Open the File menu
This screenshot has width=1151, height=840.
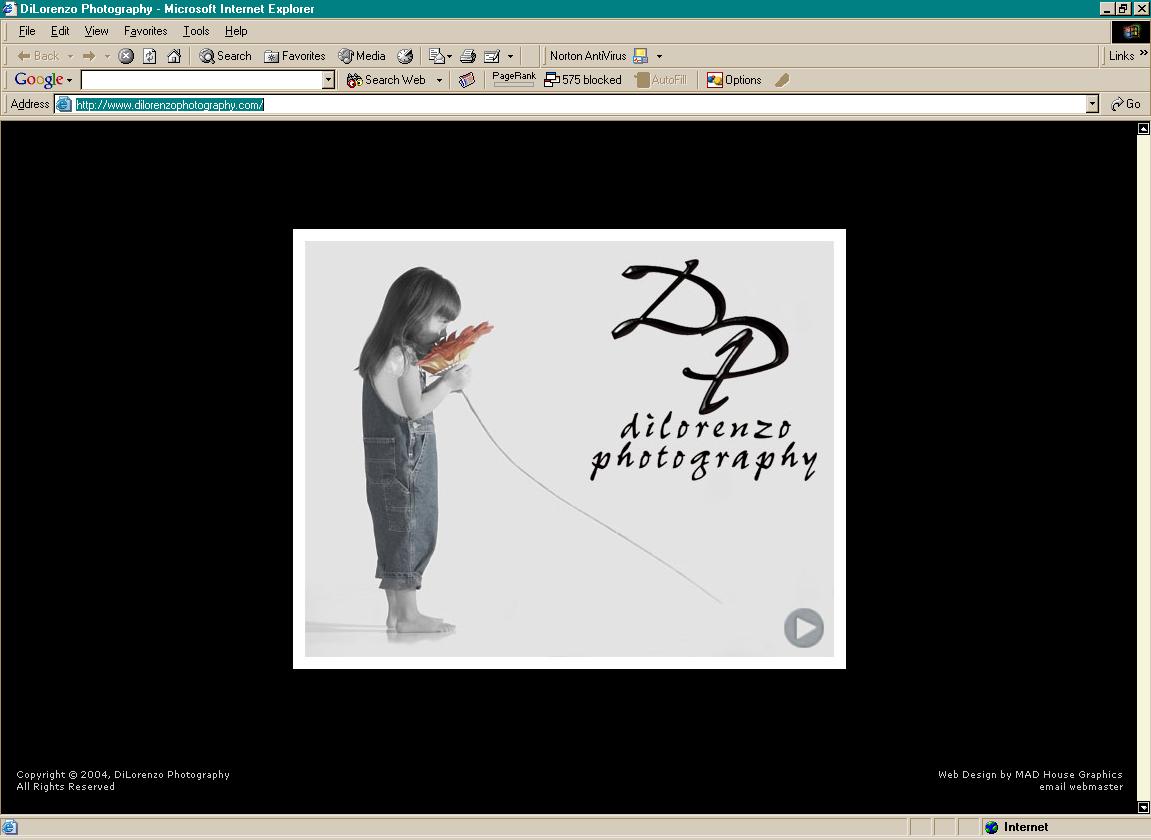point(27,31)
